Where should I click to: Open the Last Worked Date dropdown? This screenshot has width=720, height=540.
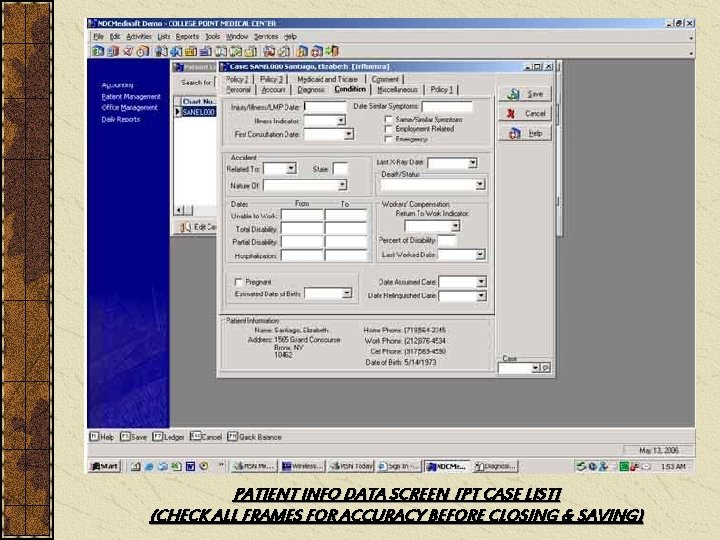[480, 254]
